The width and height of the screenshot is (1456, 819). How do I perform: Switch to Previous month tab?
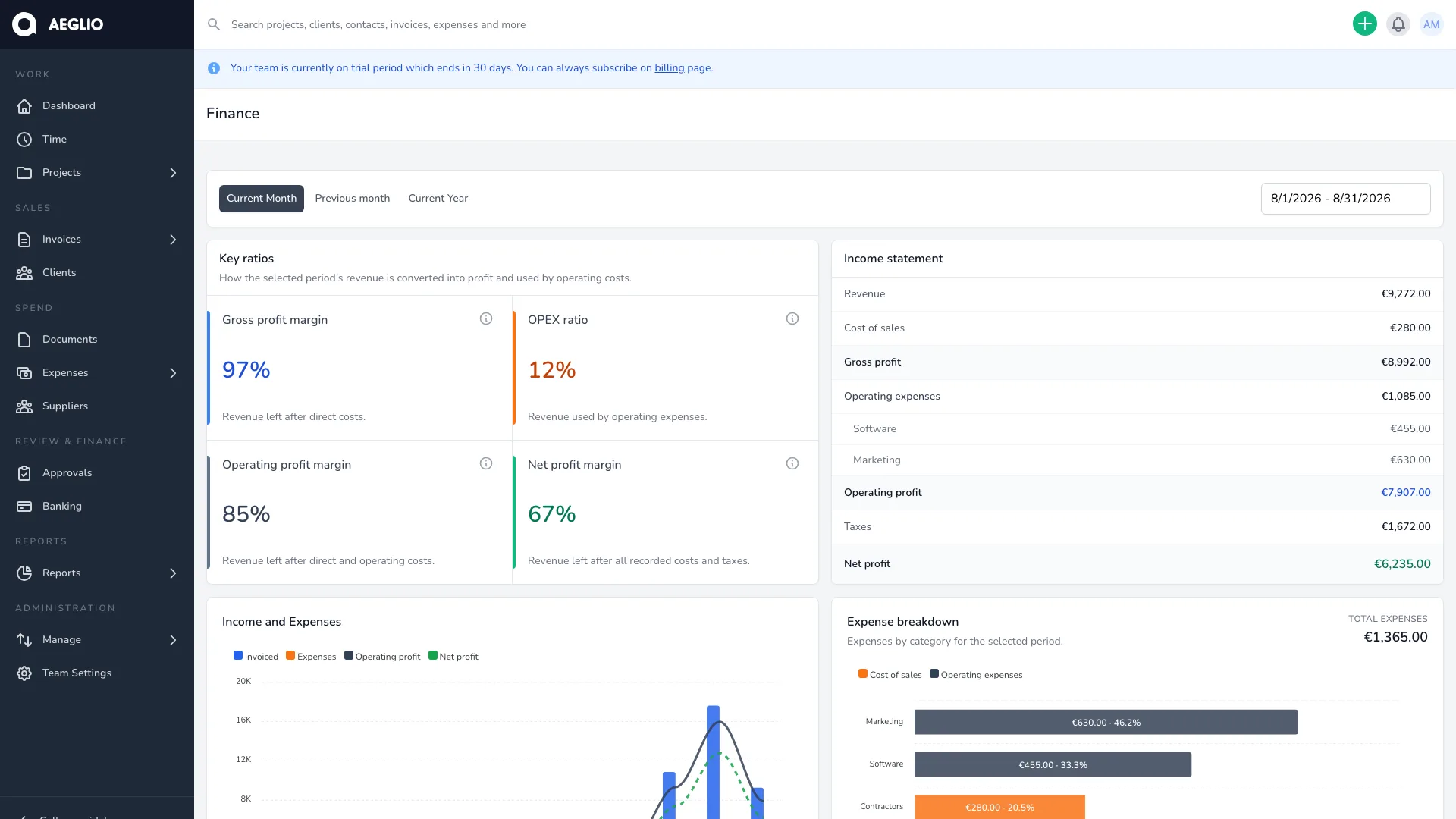353,199
